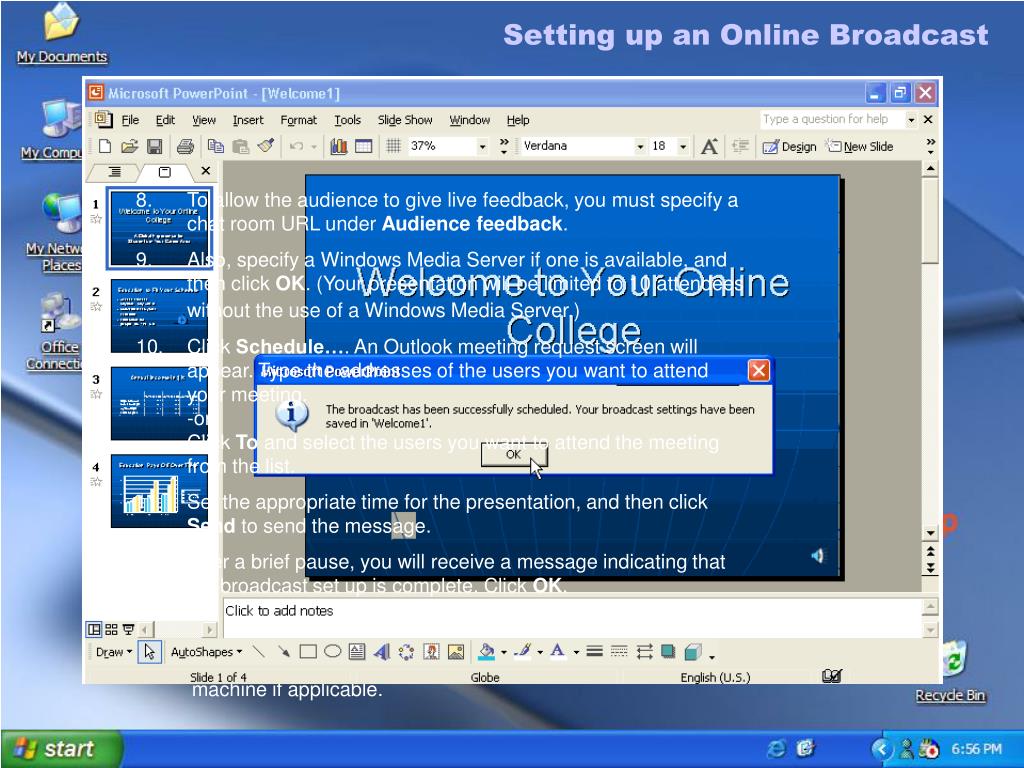Select the Format Painter brush
This screenshot has width=1024, height=768.
coord(265,146)
